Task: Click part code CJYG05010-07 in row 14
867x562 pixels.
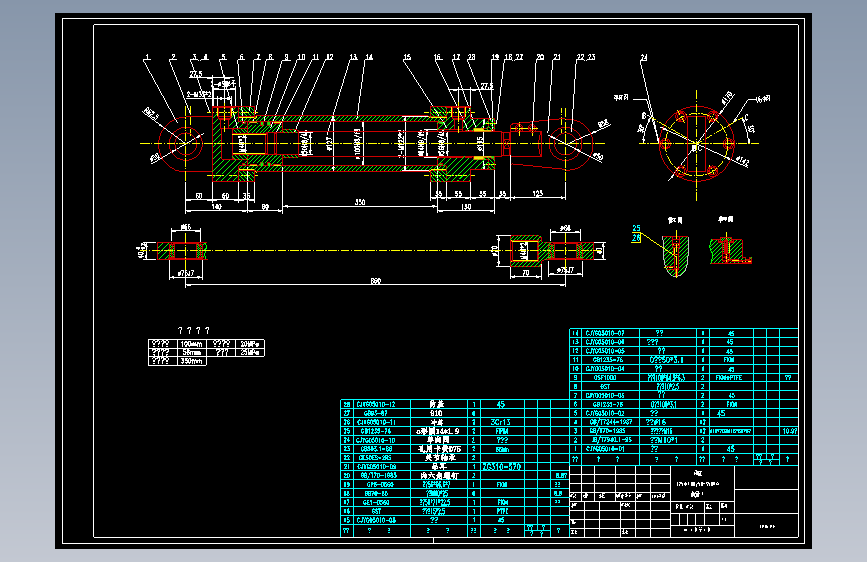Action: tap(604, 333)
